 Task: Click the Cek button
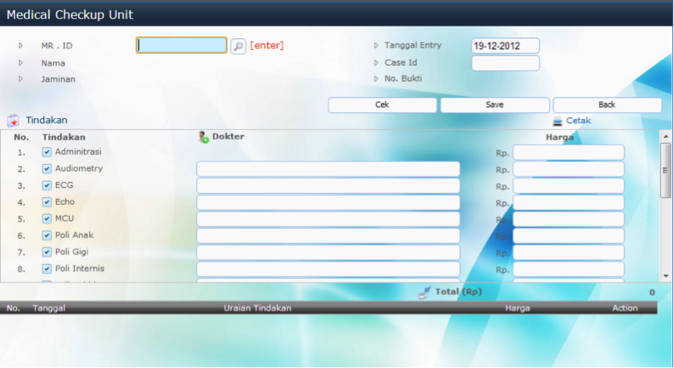tap(382, 105)
